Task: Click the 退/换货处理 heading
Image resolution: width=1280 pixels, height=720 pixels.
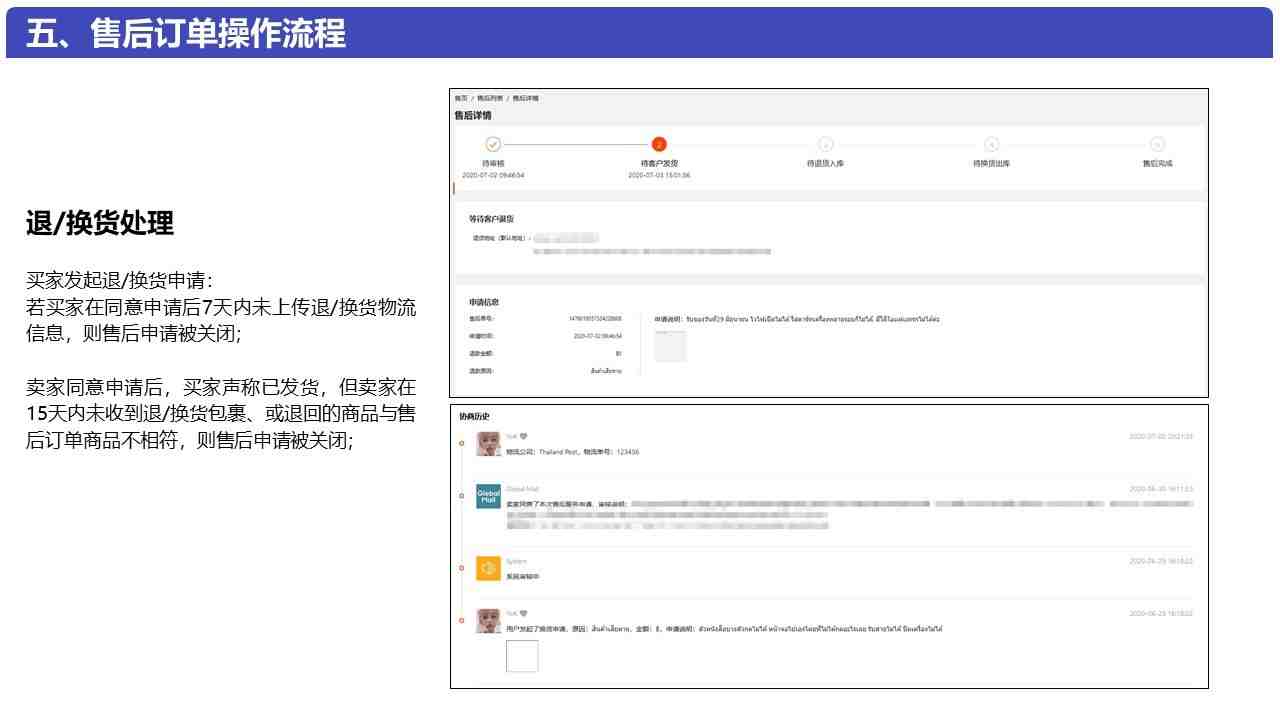Action: [100, 223]
